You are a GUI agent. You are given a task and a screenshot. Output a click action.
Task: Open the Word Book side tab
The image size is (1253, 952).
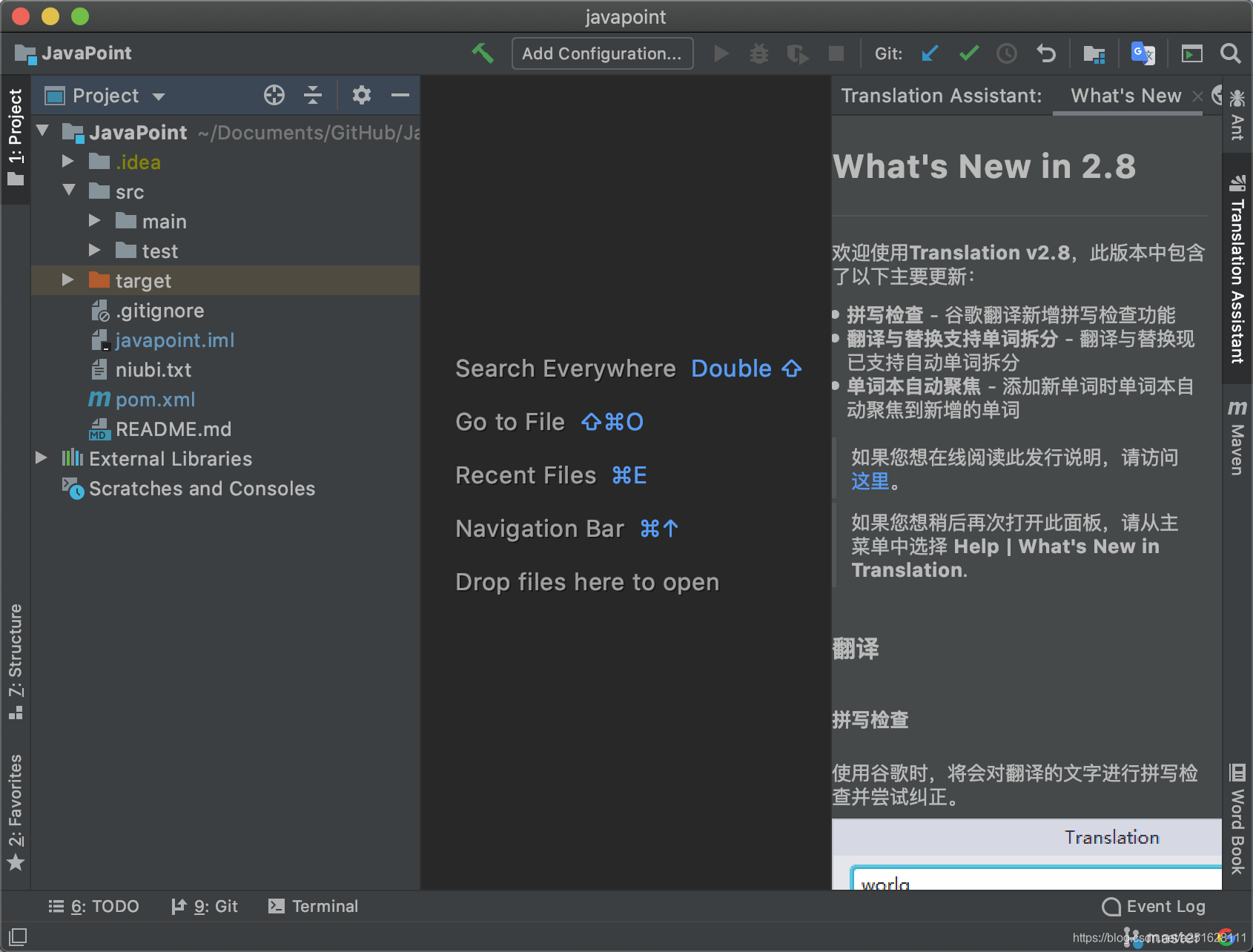click(1237, 819)
